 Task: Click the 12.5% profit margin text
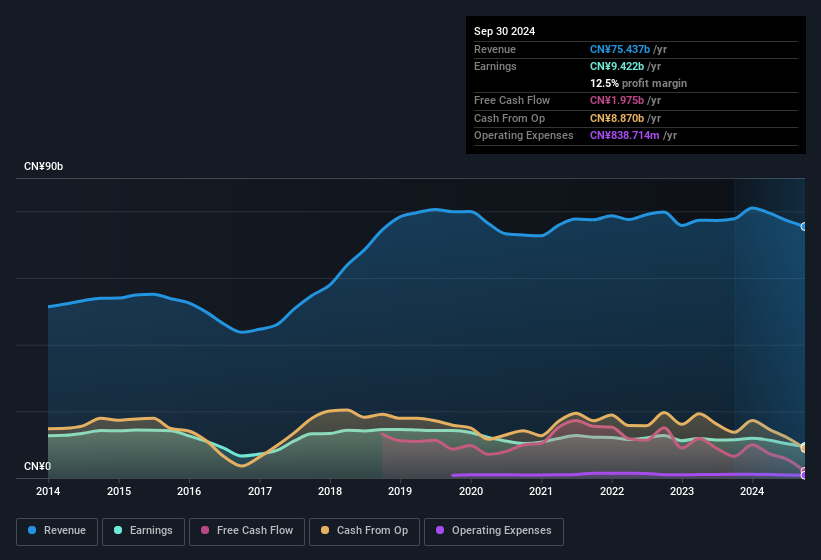pyautogui.click(x=638, y=83)
